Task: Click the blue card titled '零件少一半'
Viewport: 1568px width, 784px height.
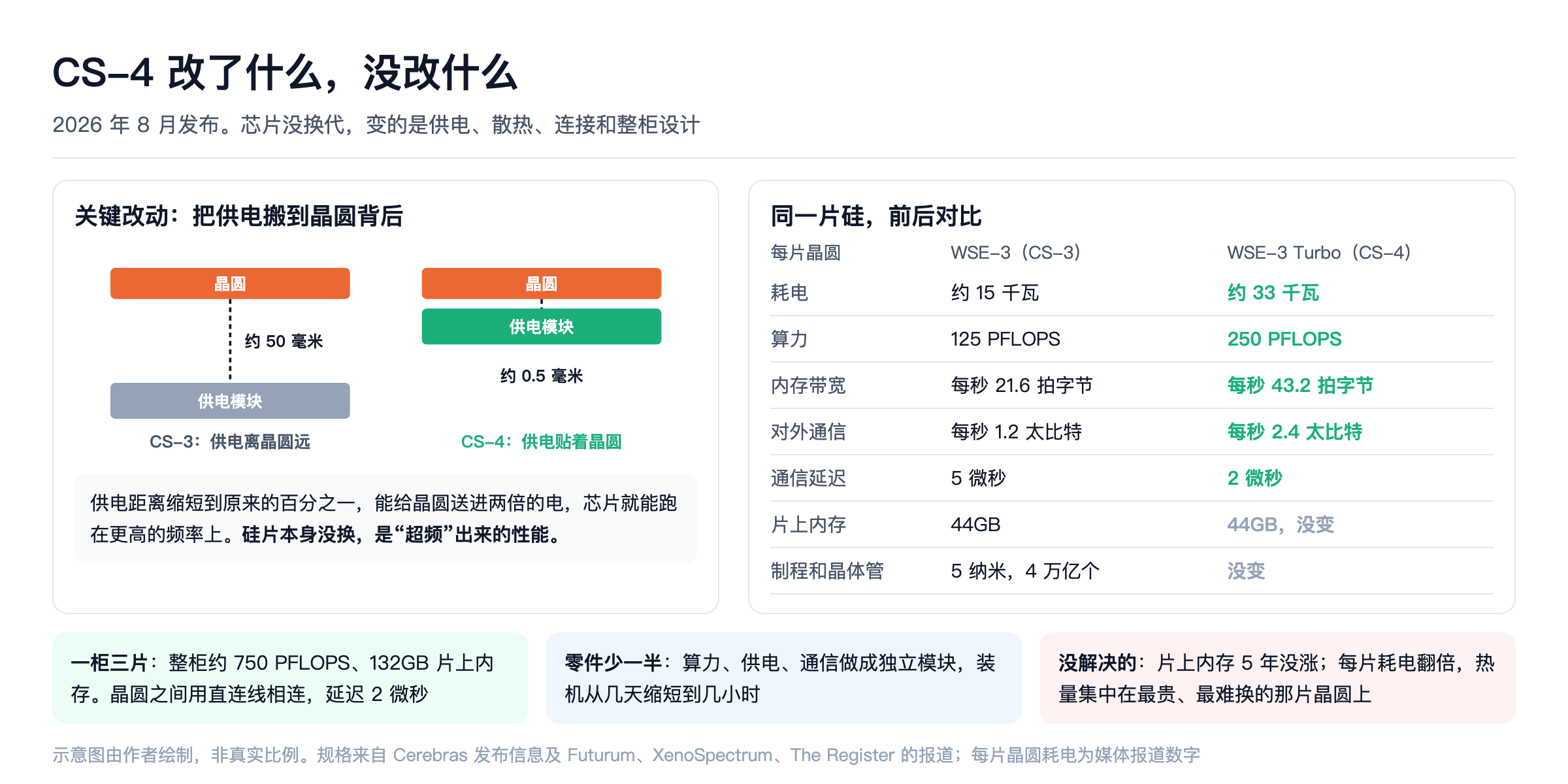Action: pos(784,678)
